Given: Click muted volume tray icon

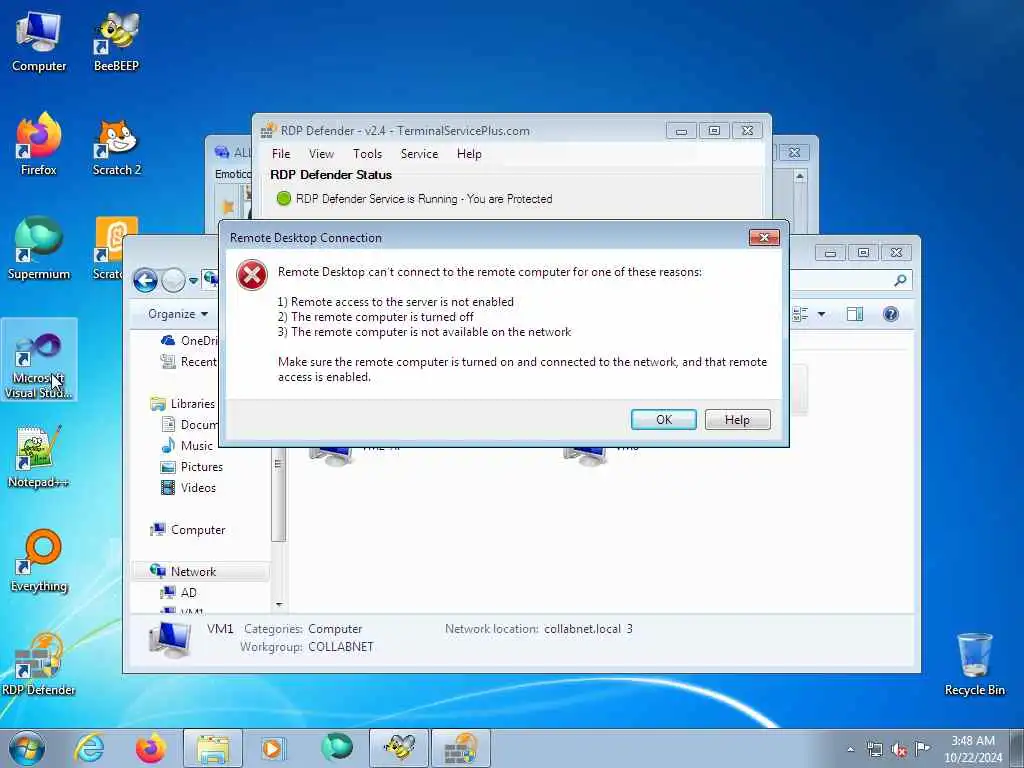Looking at the screenshot, I should tap(899, 750).
